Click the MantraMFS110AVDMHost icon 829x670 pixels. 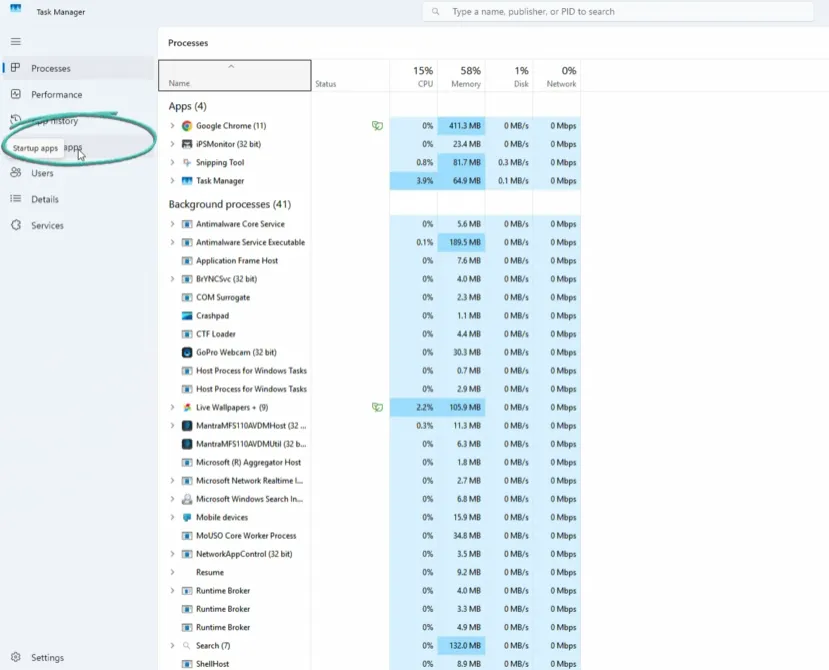click(x=187, y=426)
